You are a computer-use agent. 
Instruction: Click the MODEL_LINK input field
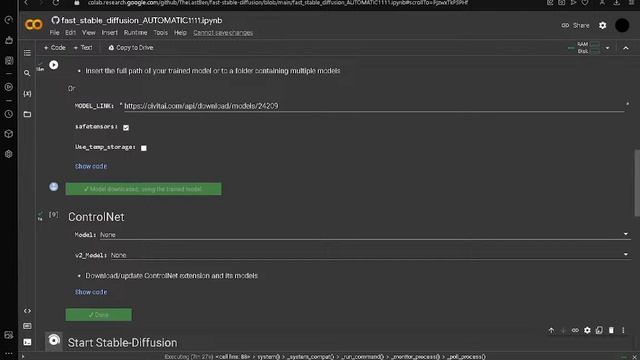[x=374, y=106]
